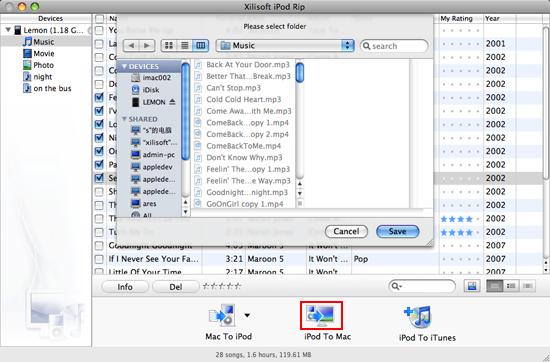Click the iPod To iTunes icon
Viewport: 550px width, 362px height.
tap(418, 316)
